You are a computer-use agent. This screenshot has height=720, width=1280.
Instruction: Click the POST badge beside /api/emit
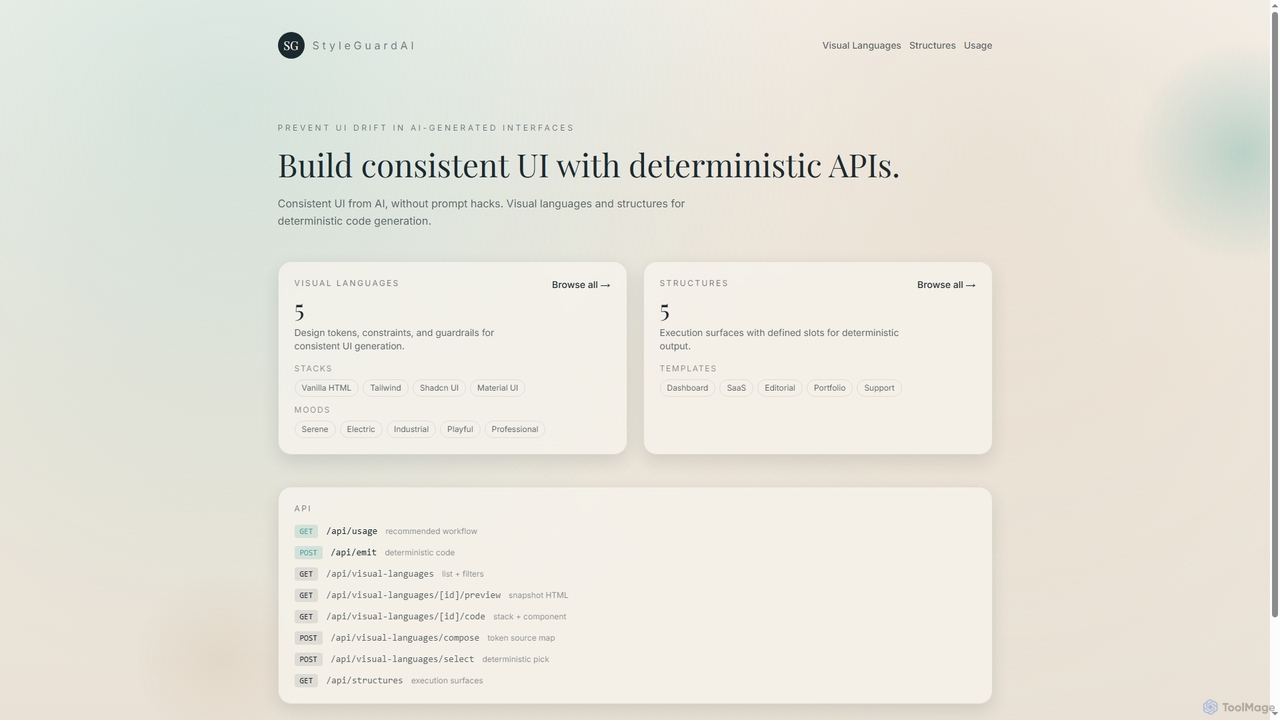(x=308, y=553)
